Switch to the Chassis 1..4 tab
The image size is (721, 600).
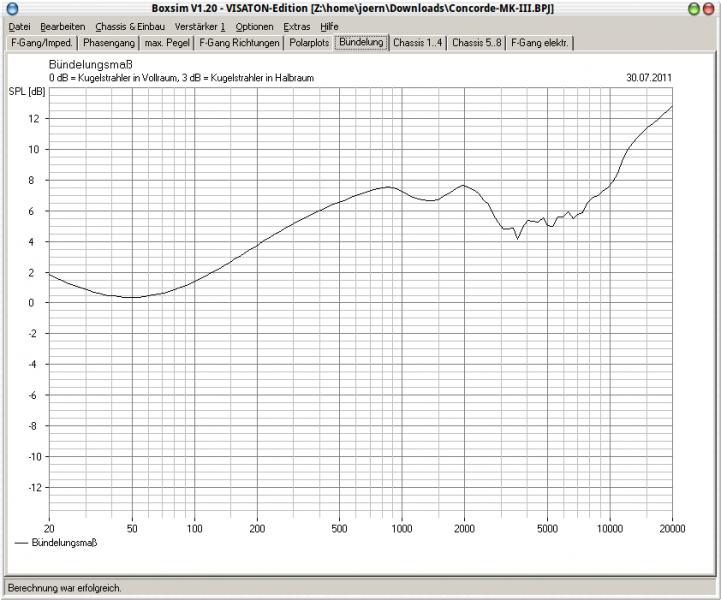tap(418, 43)
